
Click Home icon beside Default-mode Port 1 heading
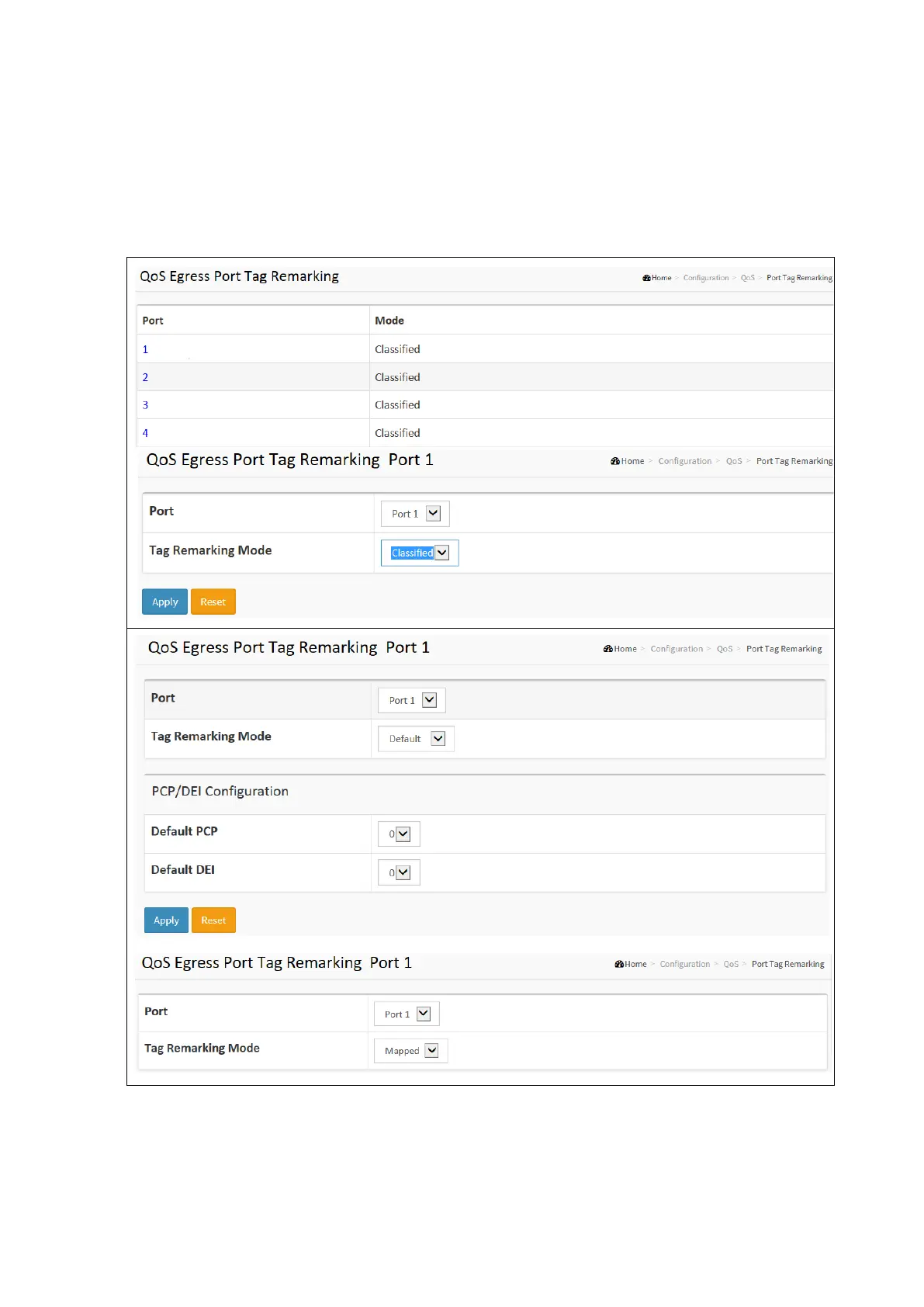(608, 649)
